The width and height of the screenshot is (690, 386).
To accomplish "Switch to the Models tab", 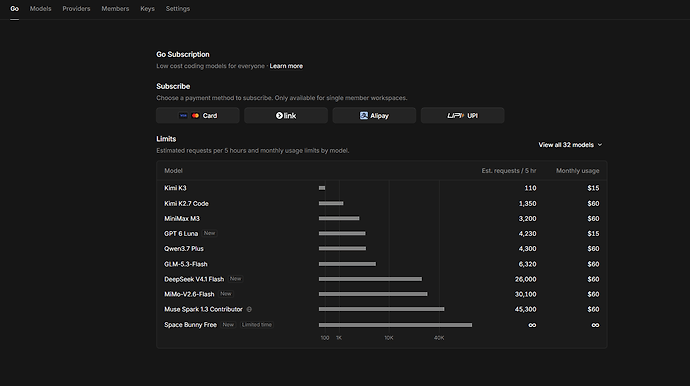I will [x=40, y=9].
